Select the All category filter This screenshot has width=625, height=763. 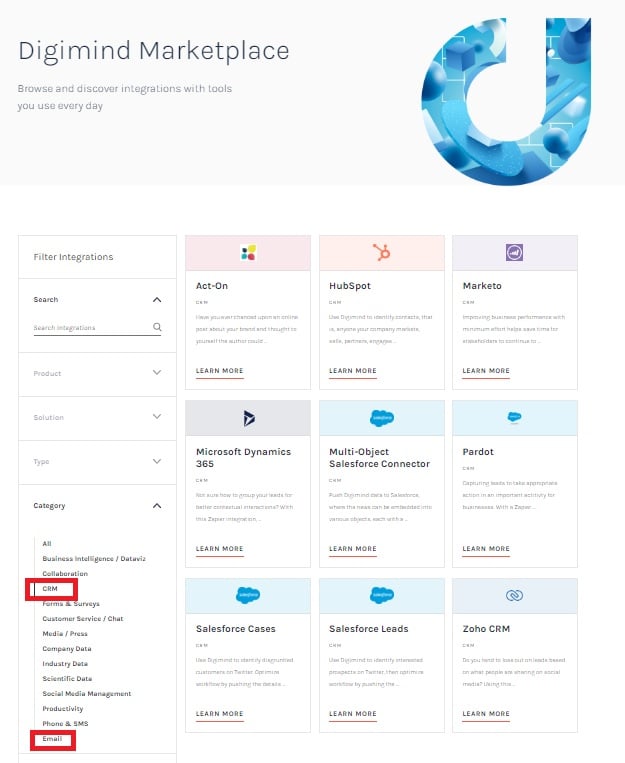point(47,544)
